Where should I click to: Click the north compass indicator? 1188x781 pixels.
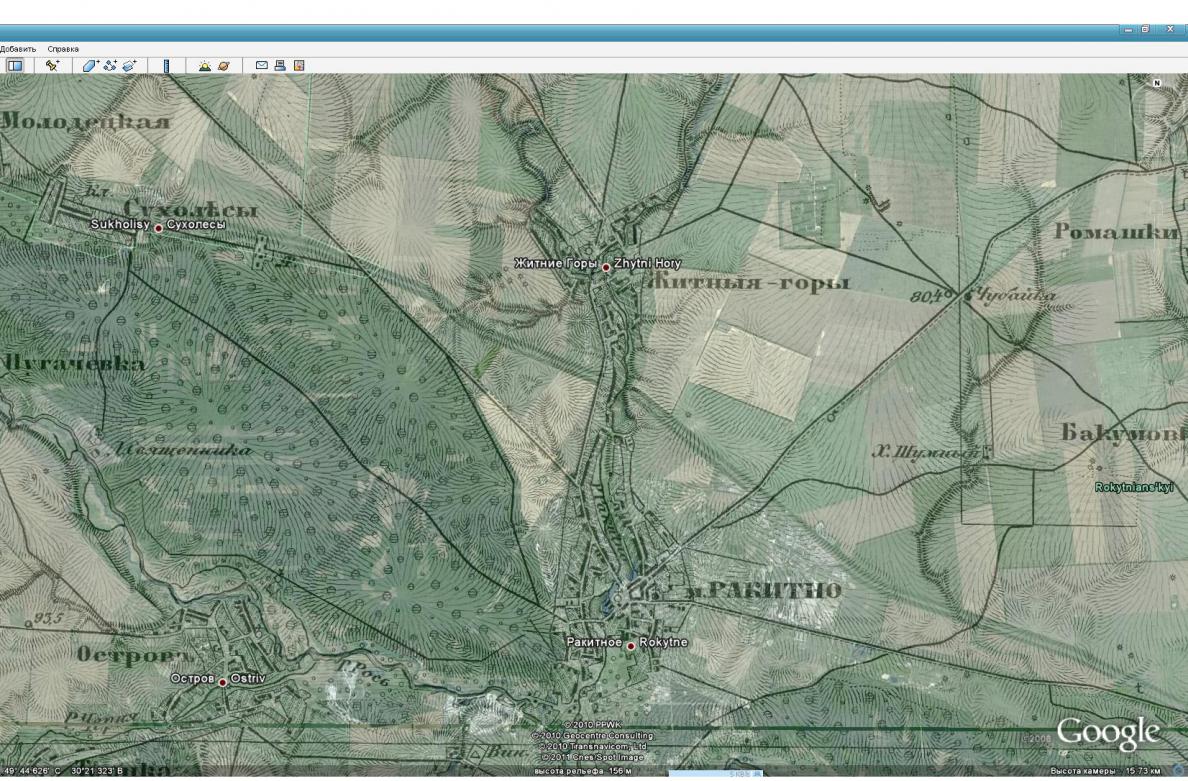1157,83
